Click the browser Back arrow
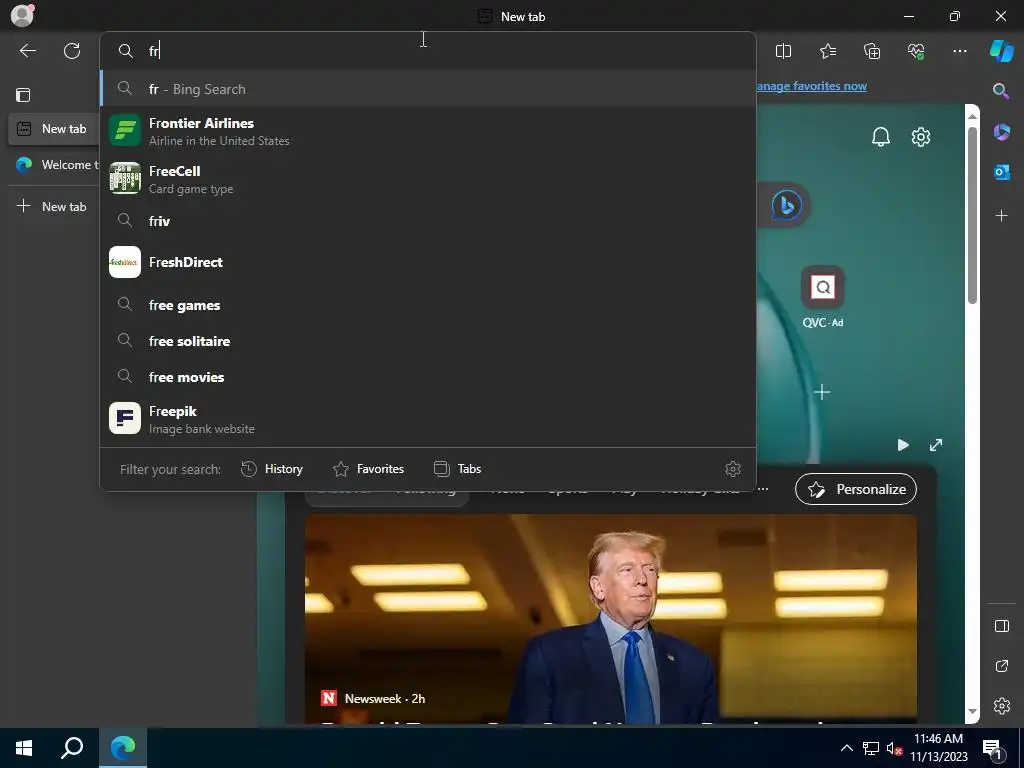Screen dimensions: 1024x768 27,51
